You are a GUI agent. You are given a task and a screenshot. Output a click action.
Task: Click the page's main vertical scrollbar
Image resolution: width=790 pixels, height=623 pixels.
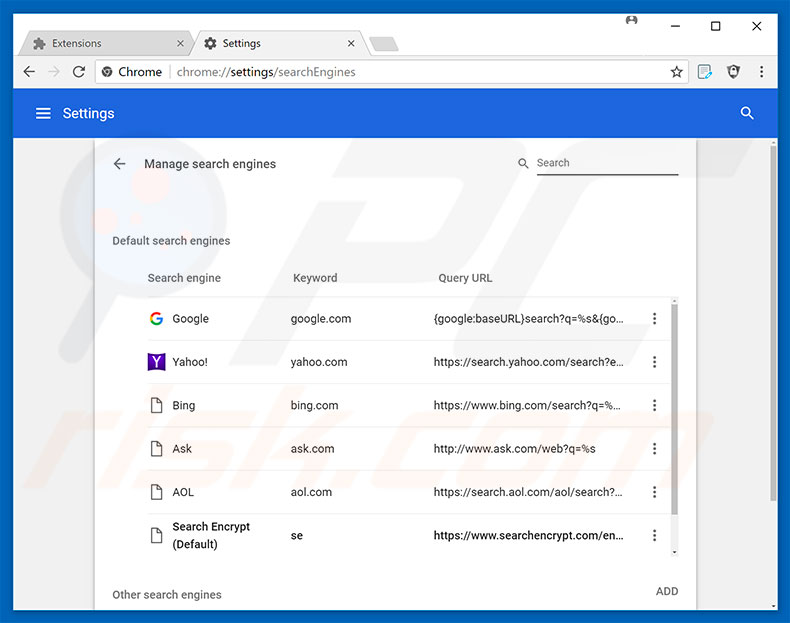[773, 322]
